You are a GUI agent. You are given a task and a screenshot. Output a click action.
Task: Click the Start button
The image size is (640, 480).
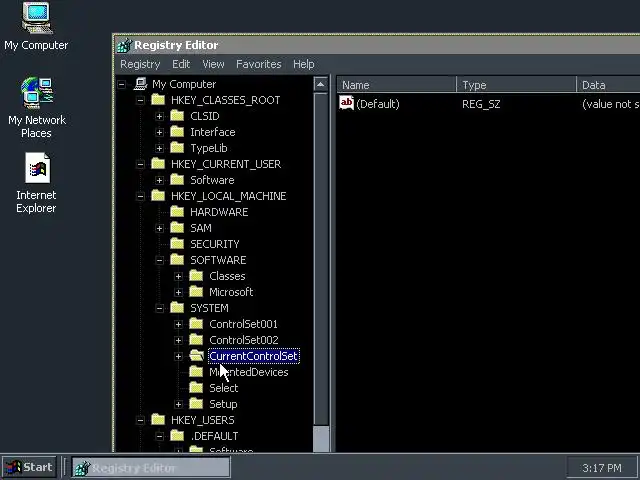coord(29,467)
